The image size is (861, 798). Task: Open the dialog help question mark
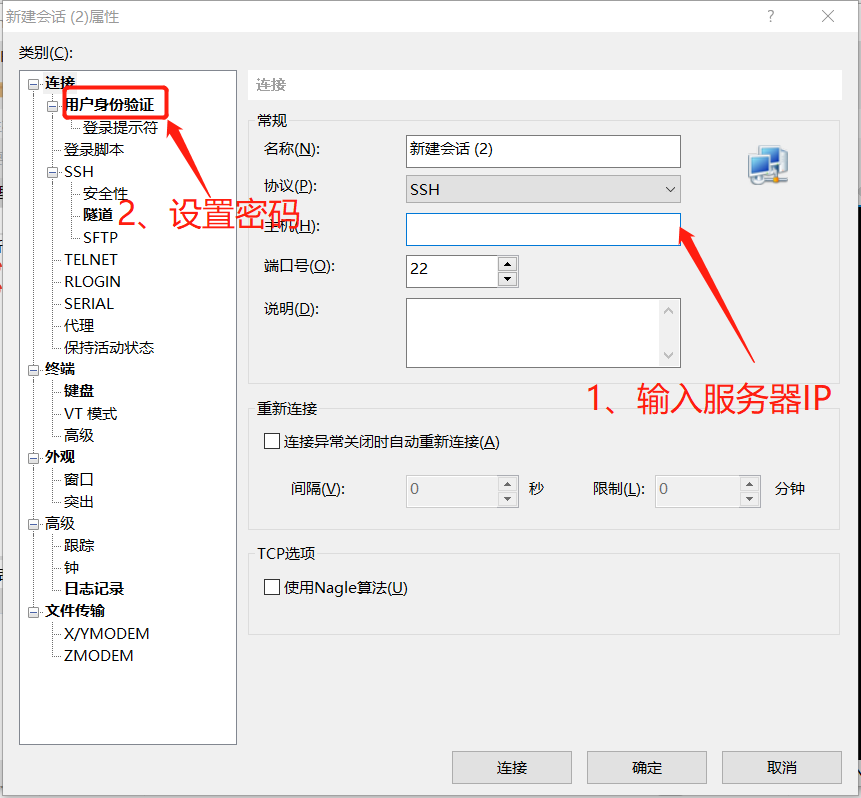[x=771, y=16]
